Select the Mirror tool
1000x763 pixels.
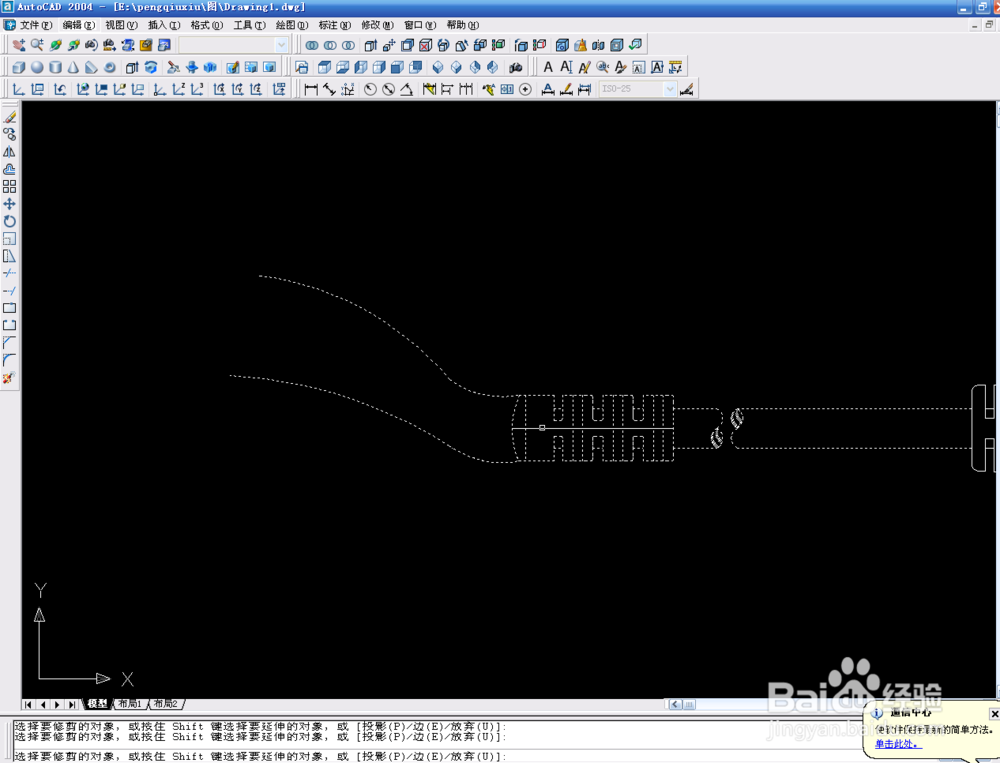tap(10, 152)
